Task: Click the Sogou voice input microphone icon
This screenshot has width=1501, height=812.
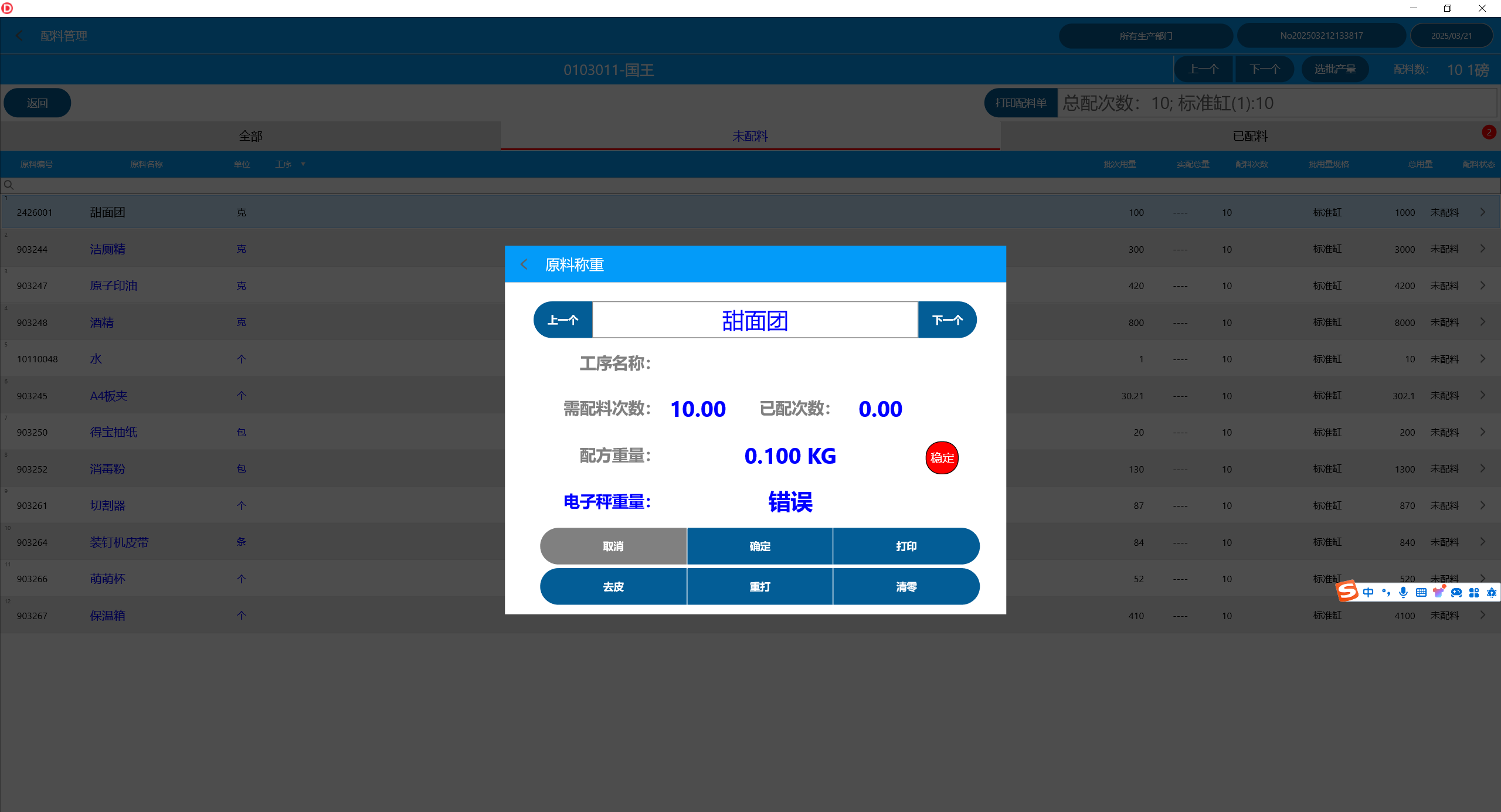Action: tap(1403, 592)
